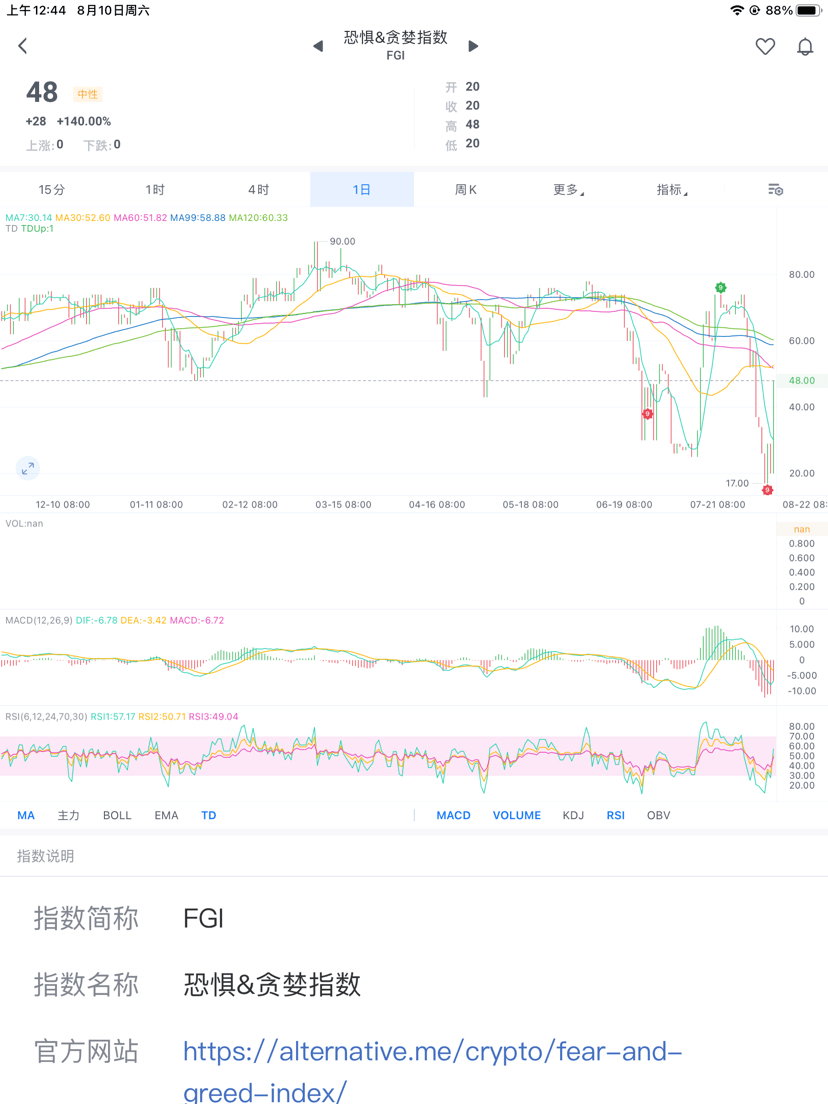The width and height of the screenshot is (828, 1104).
Task: Toggle the OBV sub-indicator
Action: (x=658, y=815)
